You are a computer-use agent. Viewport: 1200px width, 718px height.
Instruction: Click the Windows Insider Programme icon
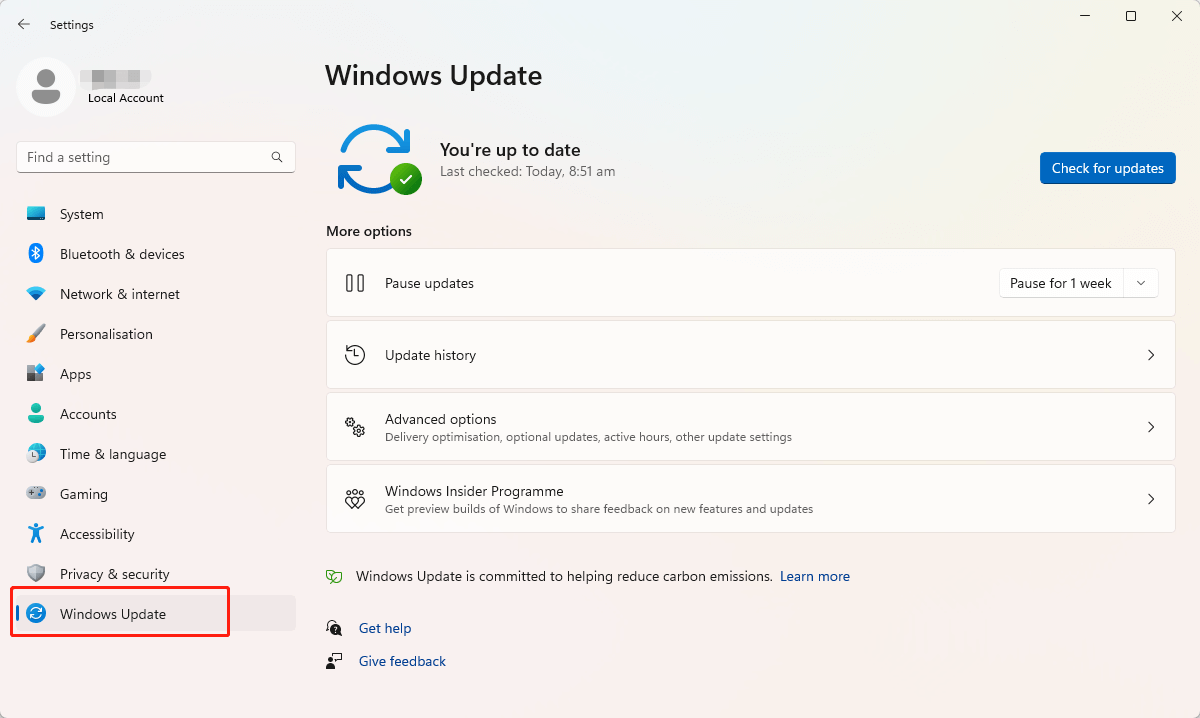[x=355, y=499]
